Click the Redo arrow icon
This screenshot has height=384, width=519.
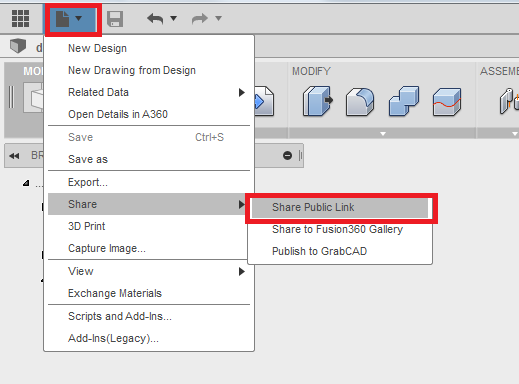[x=200, y=19]
